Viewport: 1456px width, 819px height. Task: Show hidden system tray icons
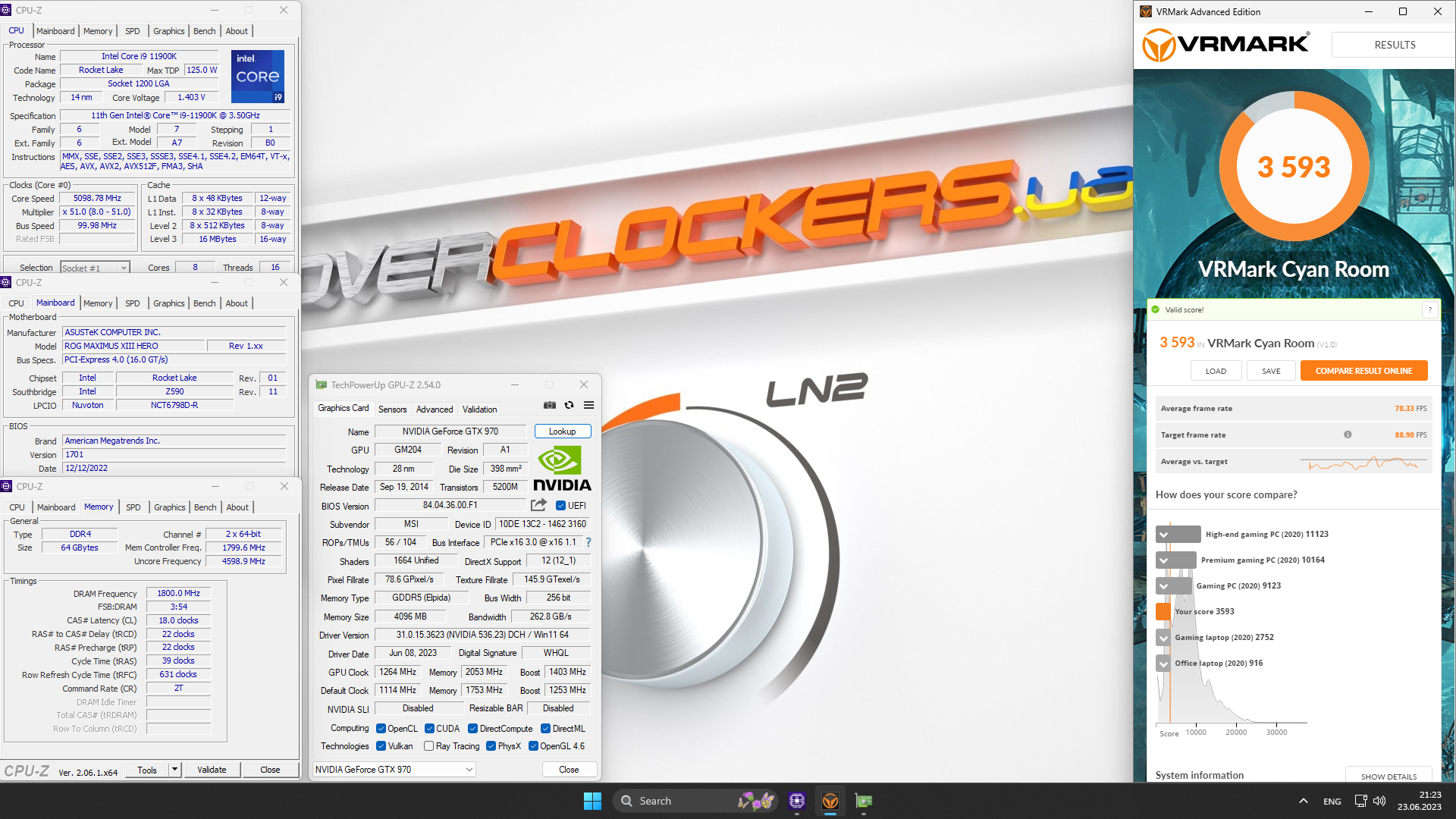coord(1304,801)
